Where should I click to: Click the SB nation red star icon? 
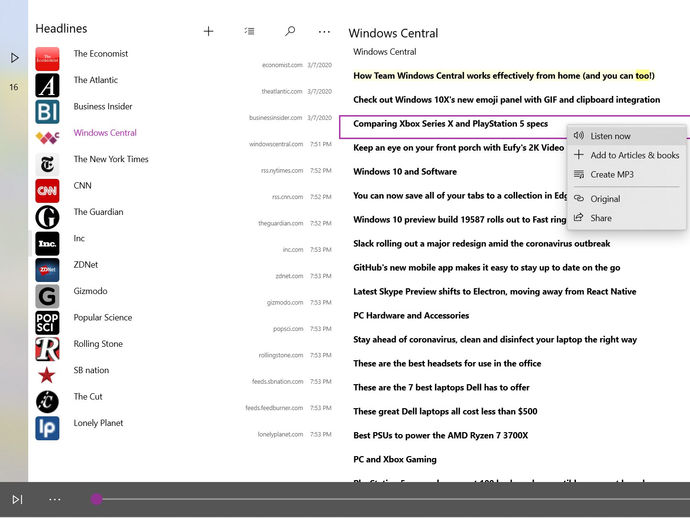coord(47,375)
